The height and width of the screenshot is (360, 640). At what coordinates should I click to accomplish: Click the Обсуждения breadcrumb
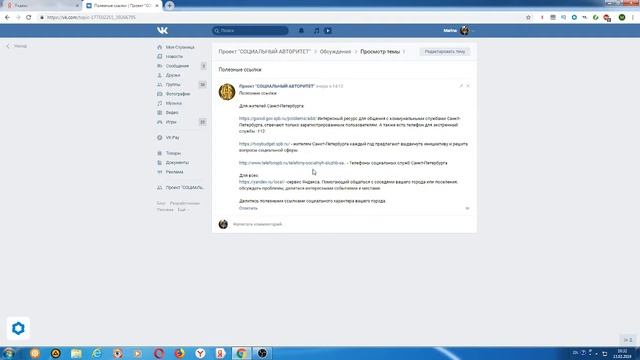point(335,52)
